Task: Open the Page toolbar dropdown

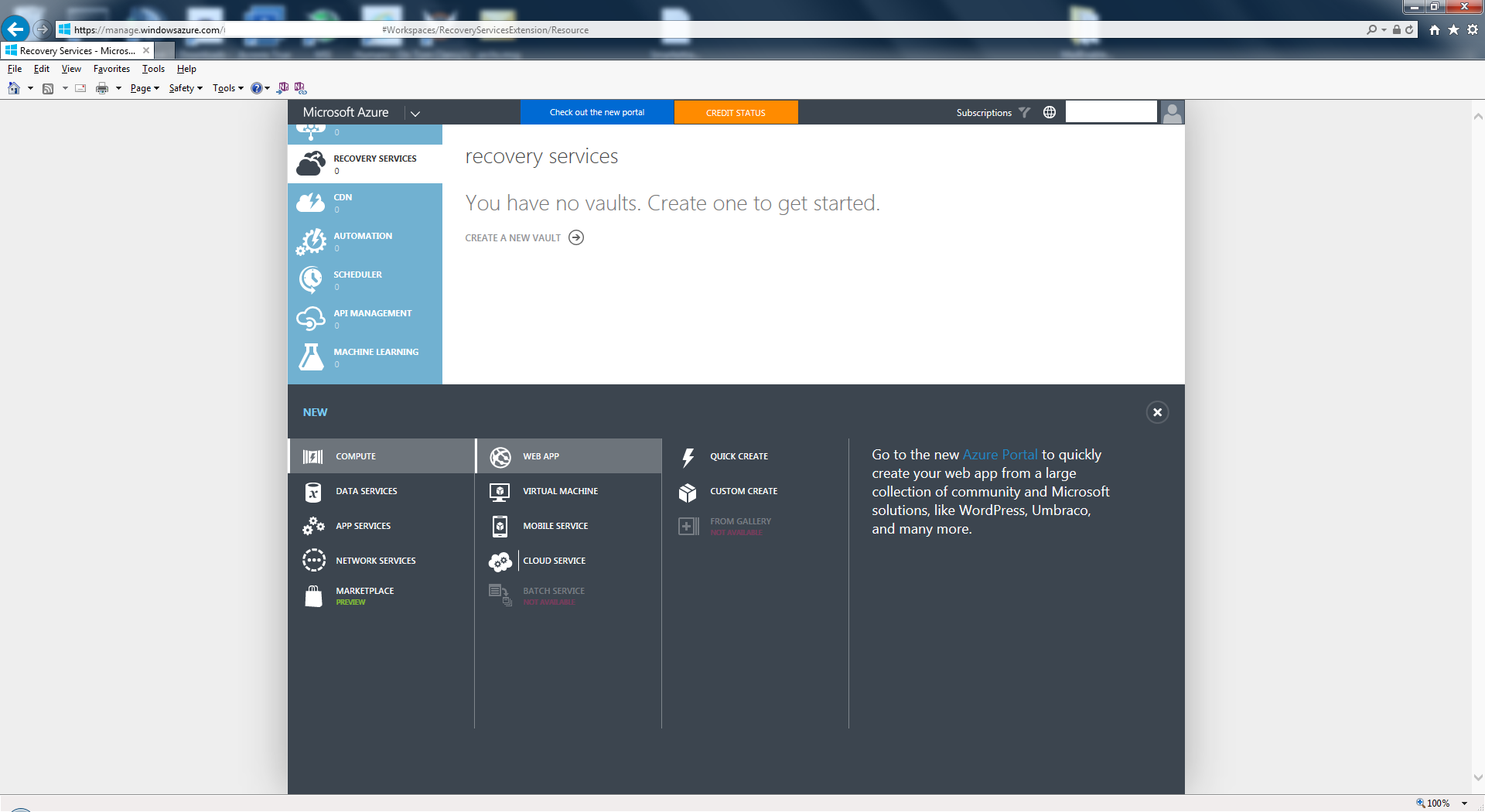Action: 145,88
